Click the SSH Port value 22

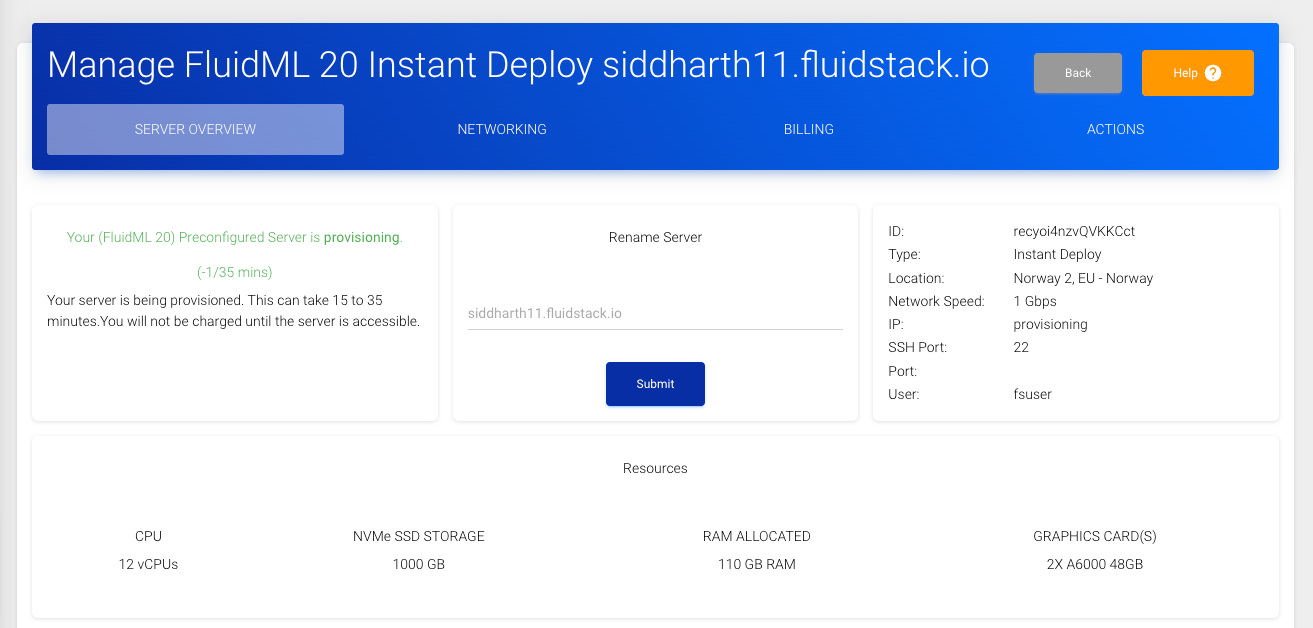point(1021,347)
